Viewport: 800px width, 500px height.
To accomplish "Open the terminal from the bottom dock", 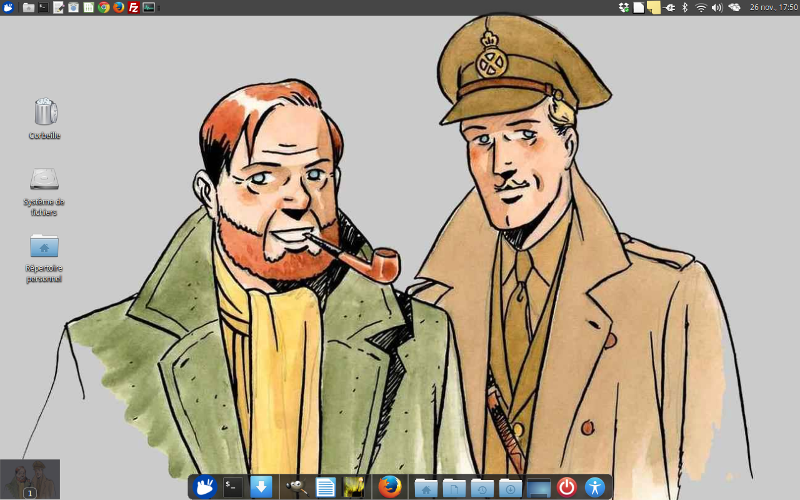I will point(233,487).
